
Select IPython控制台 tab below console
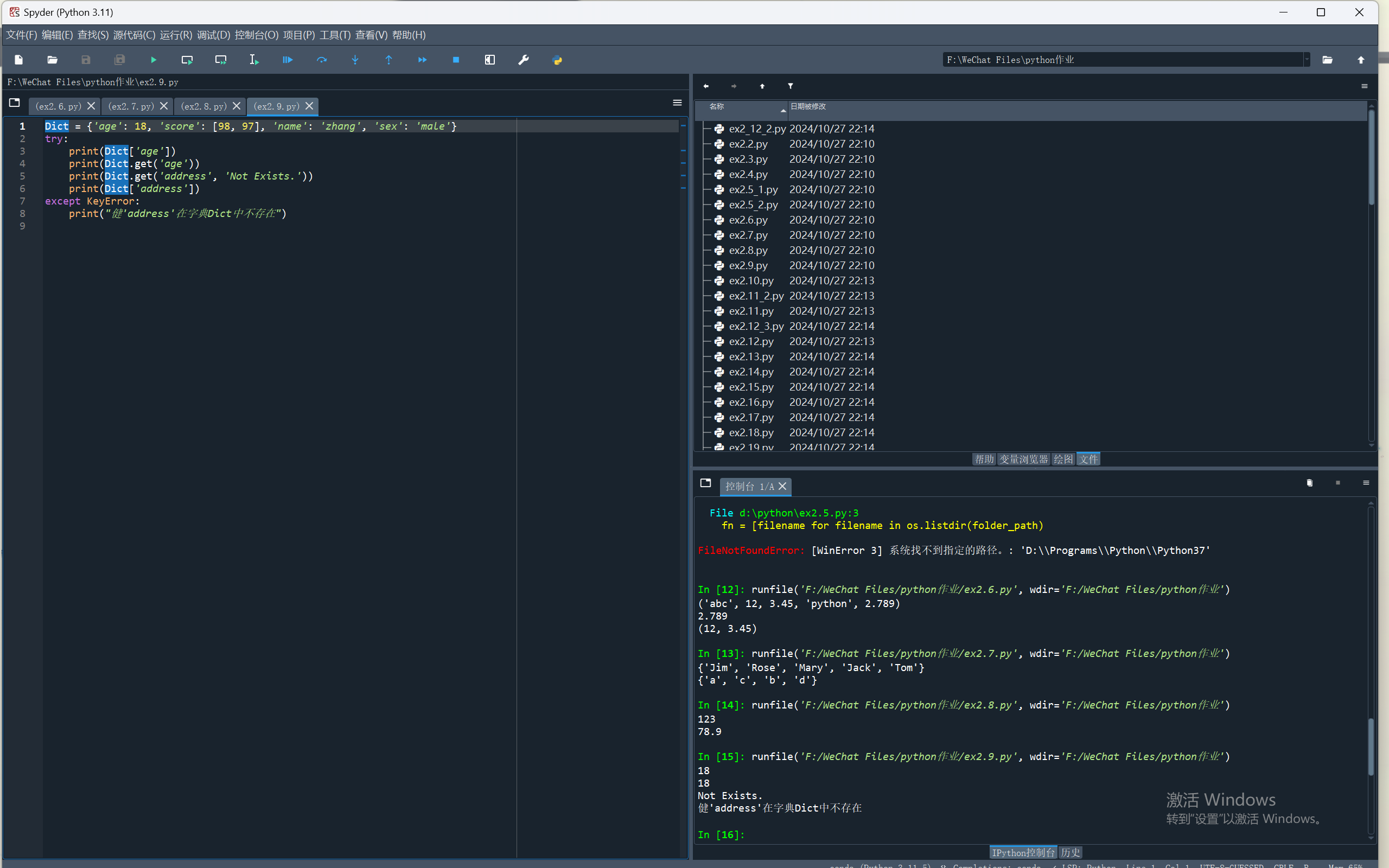(x=1023, y=852)
